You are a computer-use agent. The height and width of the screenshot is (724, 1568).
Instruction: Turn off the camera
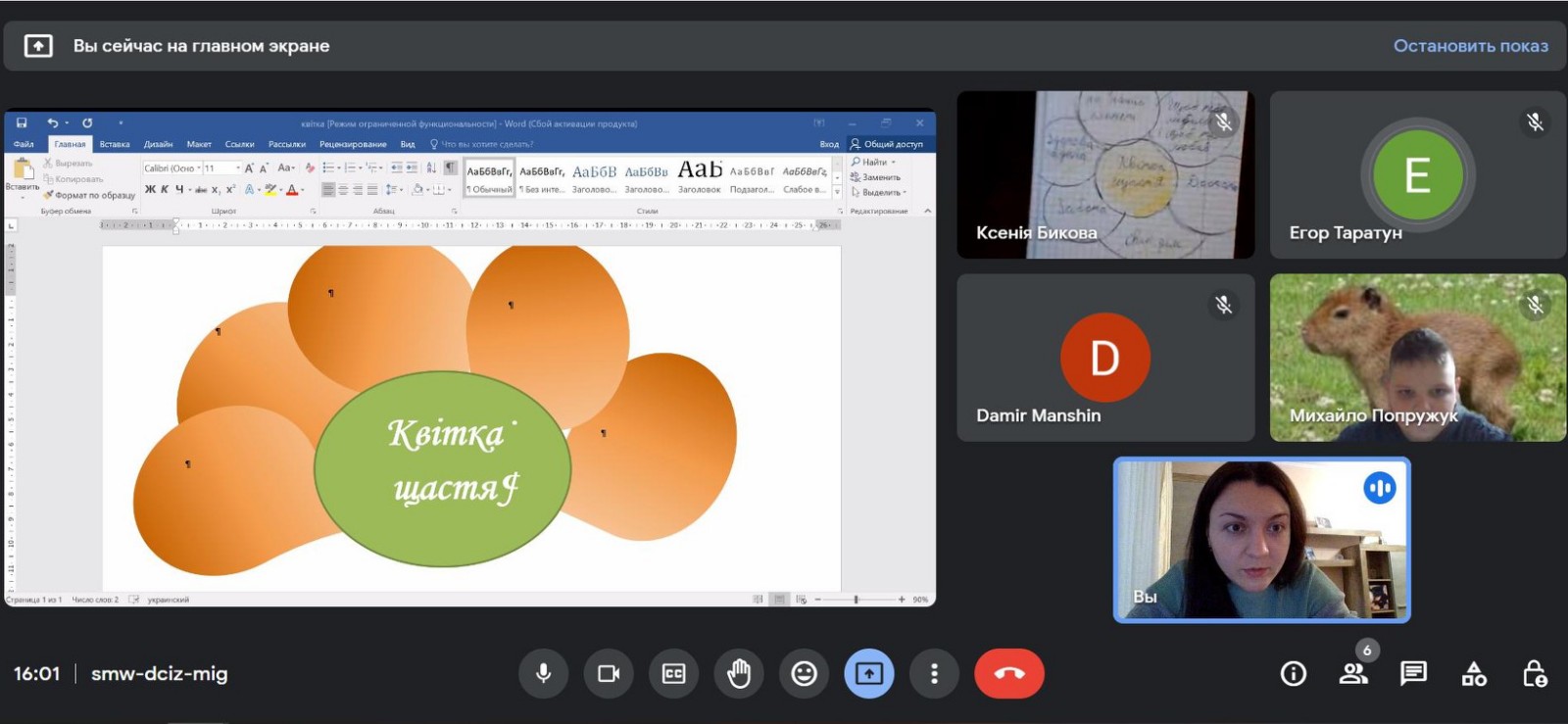(609, 674)
